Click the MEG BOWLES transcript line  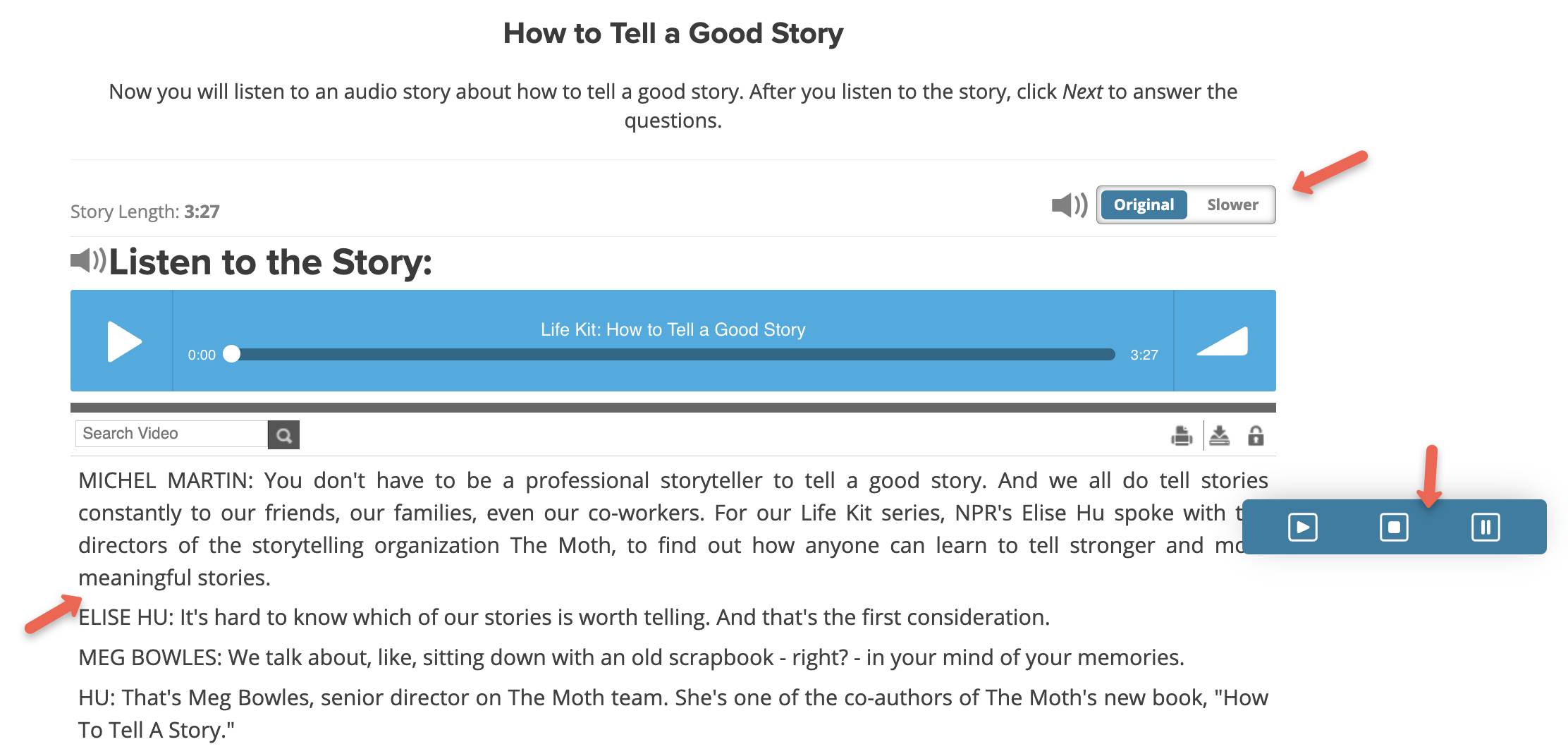point(631,657)
